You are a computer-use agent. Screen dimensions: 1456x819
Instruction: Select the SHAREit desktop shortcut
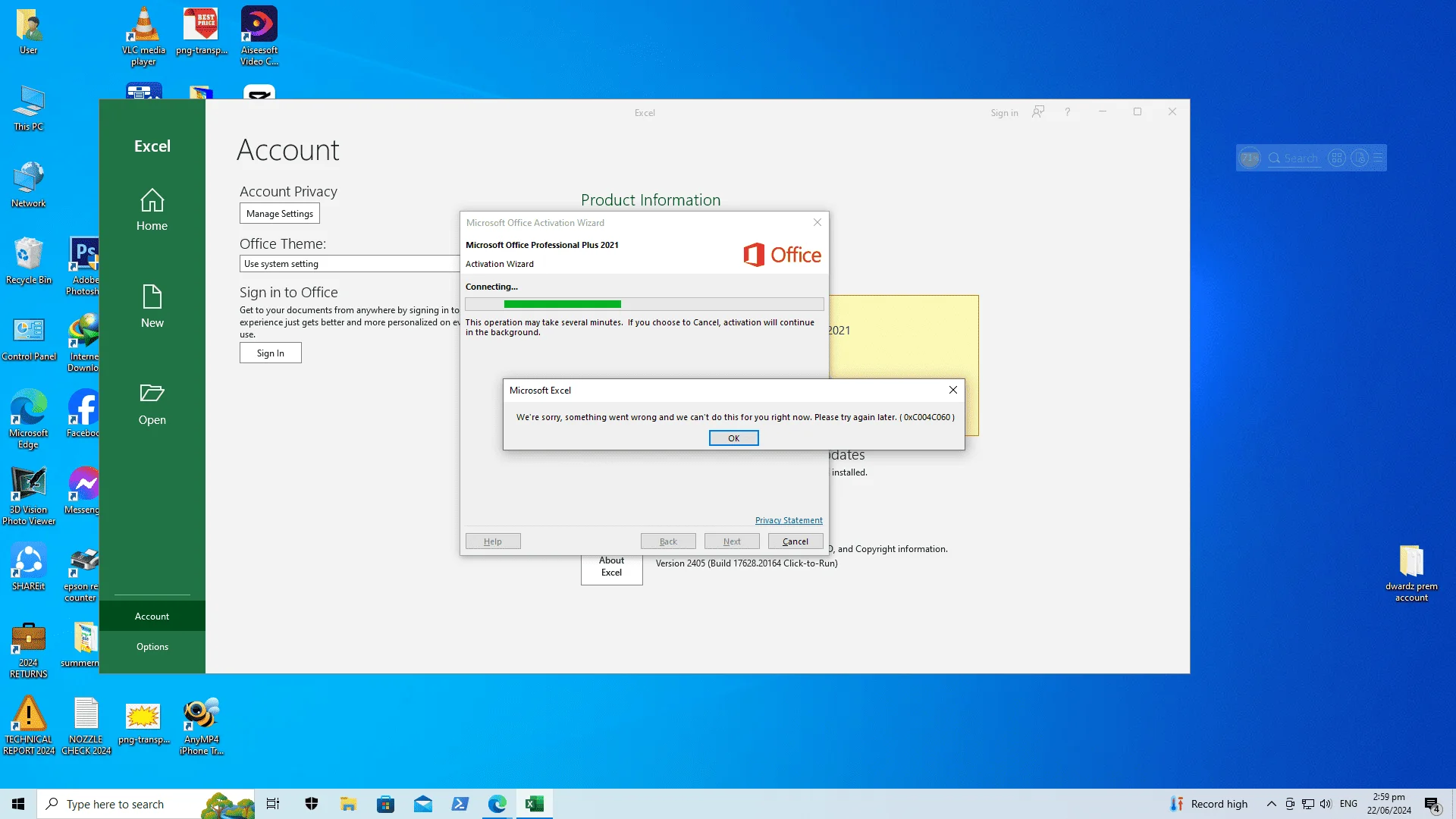point(29,567)
